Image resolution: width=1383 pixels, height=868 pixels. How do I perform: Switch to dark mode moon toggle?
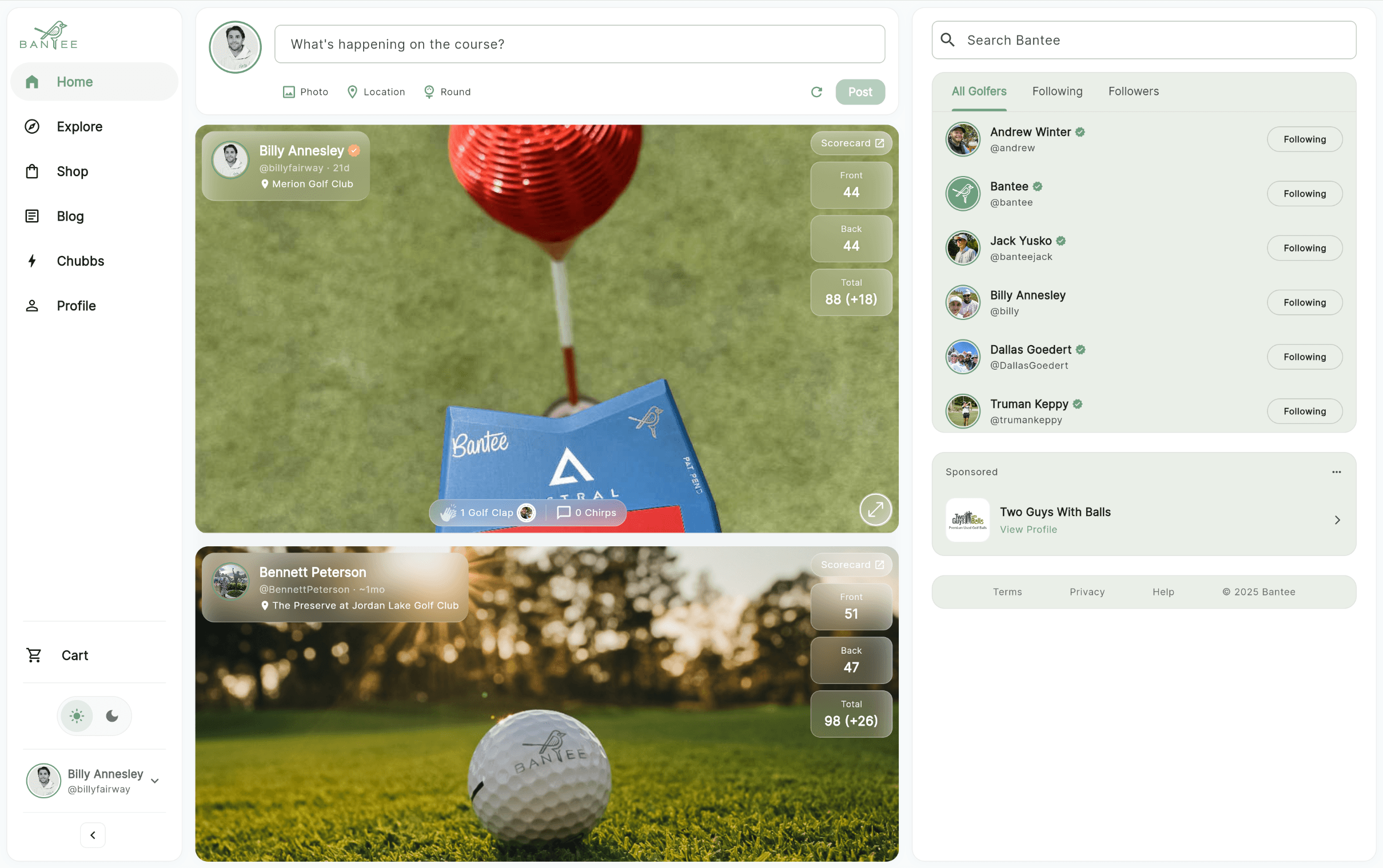pos(112,716)
